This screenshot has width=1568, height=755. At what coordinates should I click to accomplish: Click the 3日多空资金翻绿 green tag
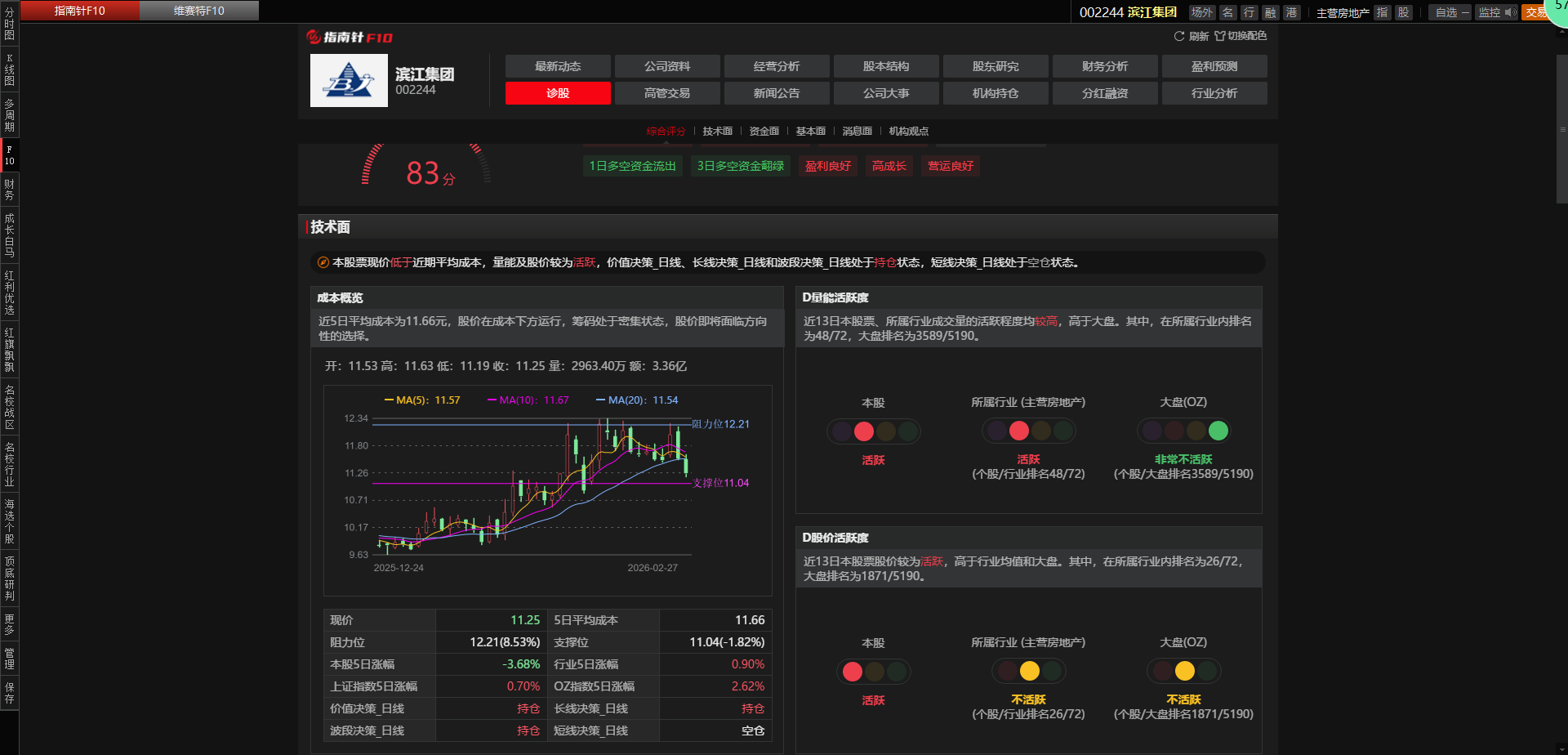pyautogui.click(x=741, y=166)
